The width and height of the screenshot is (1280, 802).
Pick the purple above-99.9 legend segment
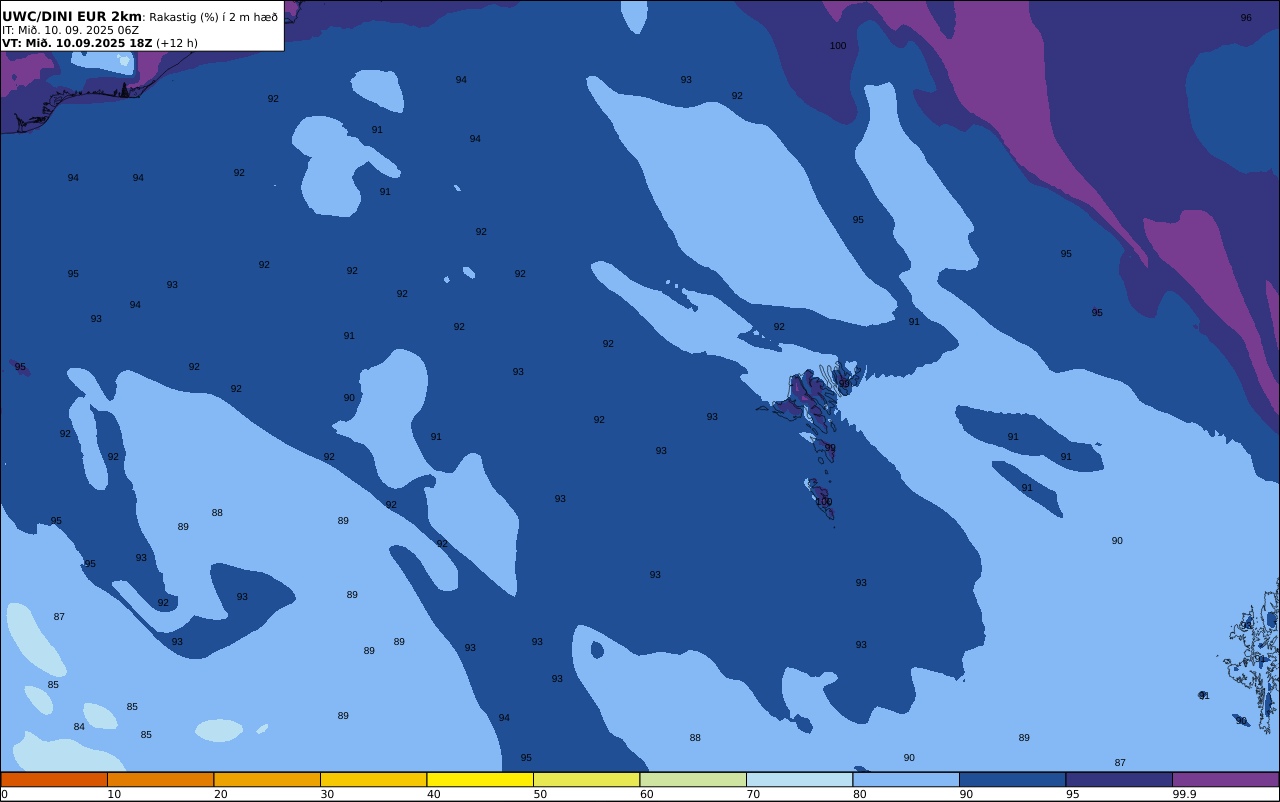pos(1225,779)
